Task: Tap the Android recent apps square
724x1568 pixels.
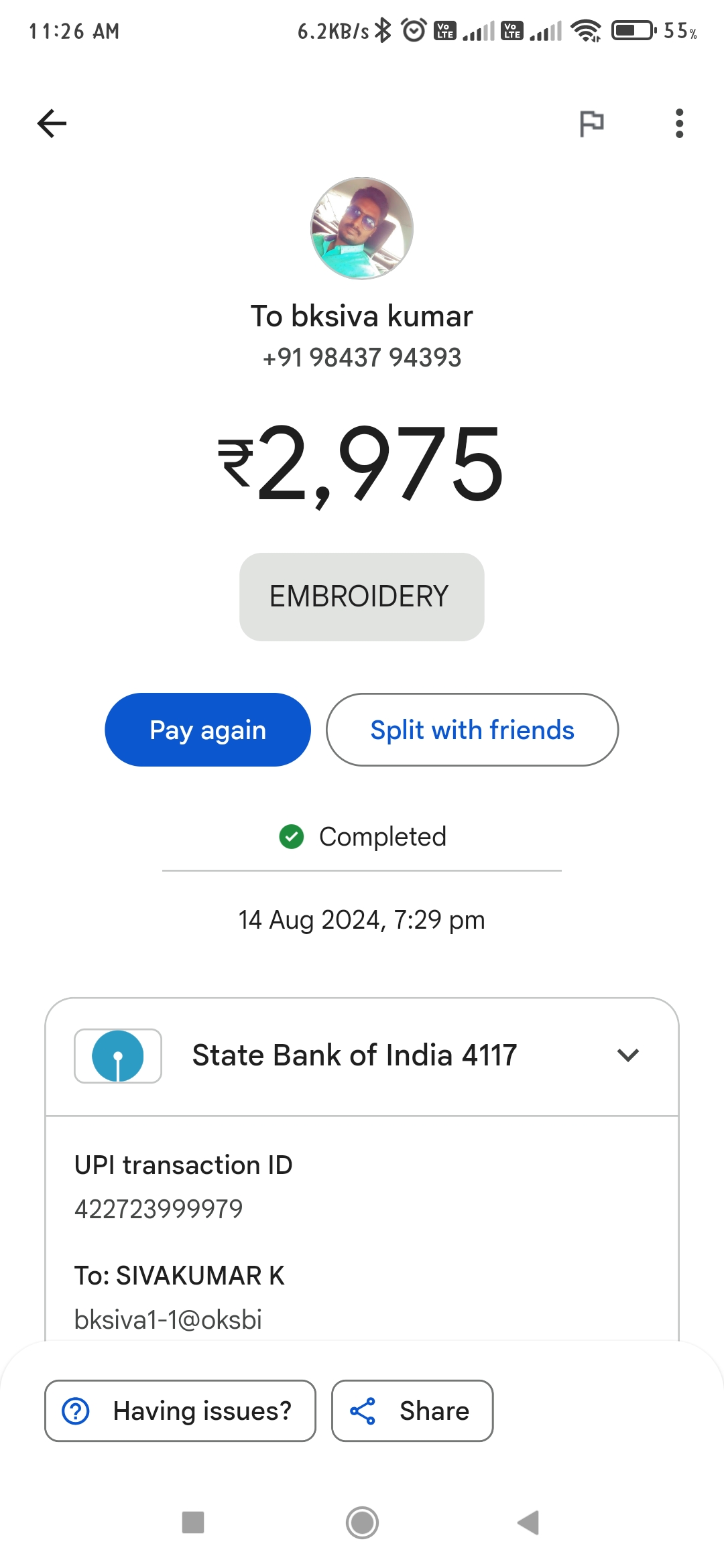Action: 193,1522
